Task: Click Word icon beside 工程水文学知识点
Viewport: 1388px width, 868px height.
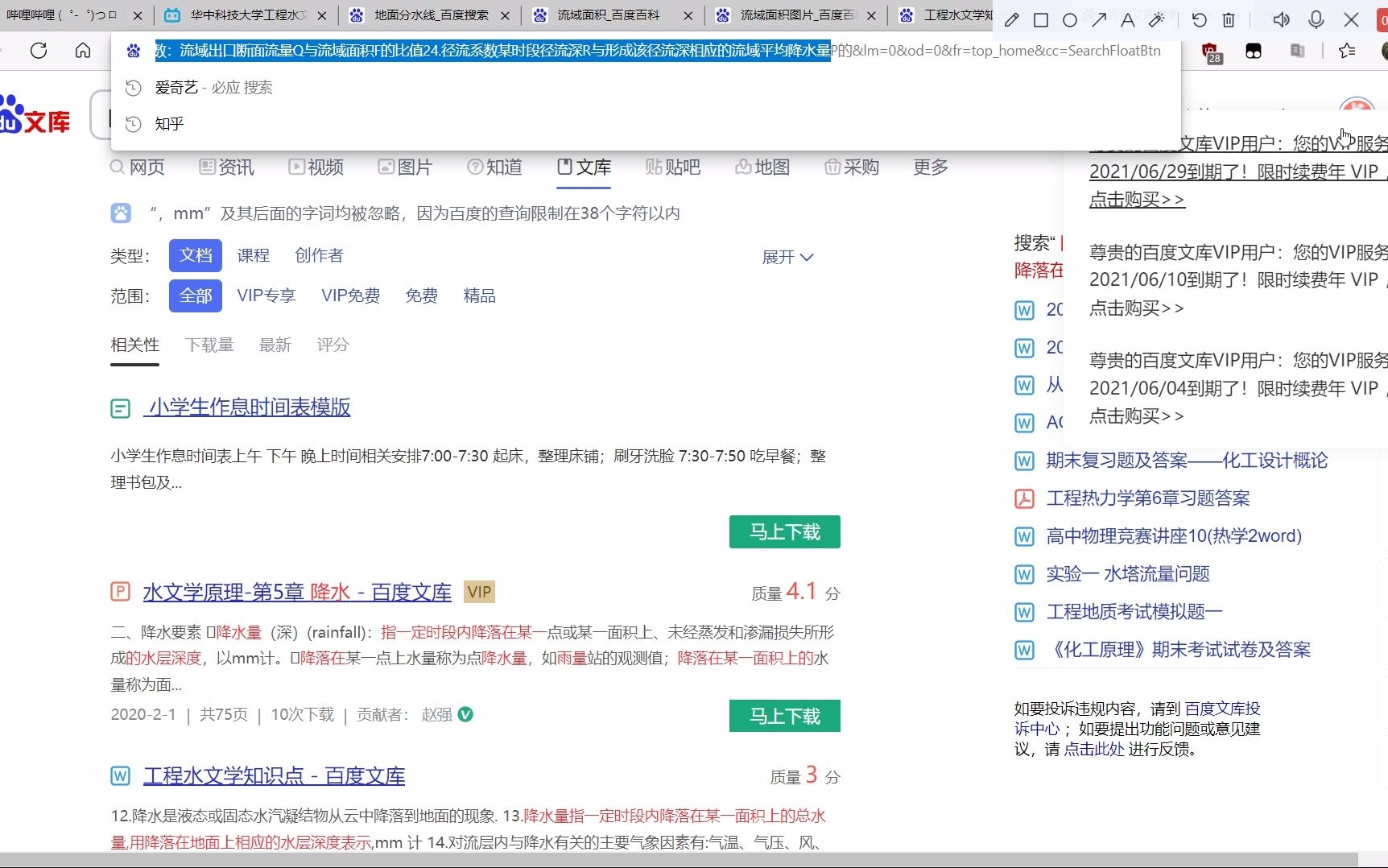Action: tap(120, 775)
